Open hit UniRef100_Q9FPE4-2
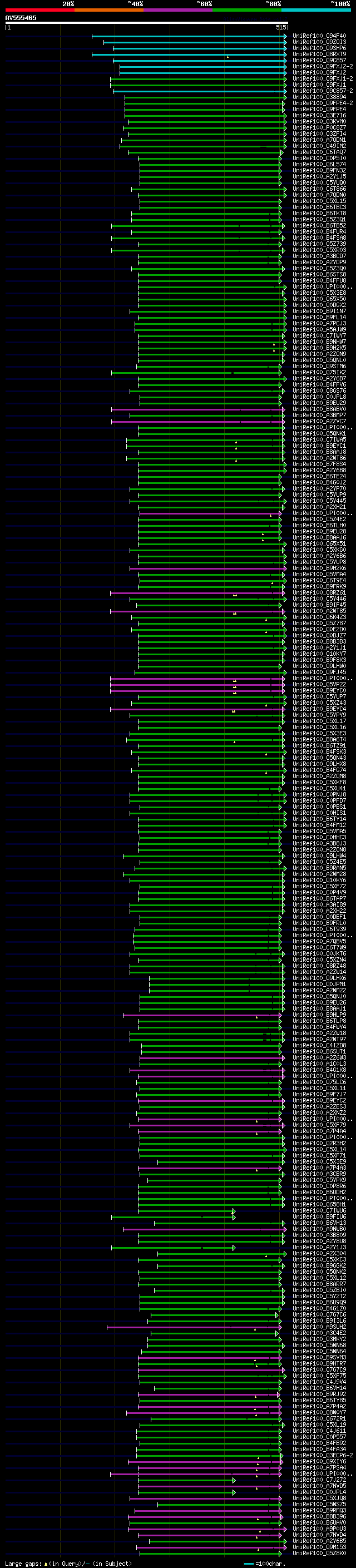This screenshot has height=1568, width=356. pyautogui.click(x=323, y=103)
